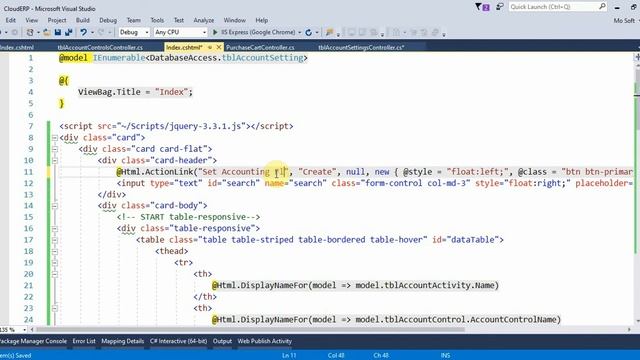Image resolution: width=640 pixels, height=360 pixels.
Task: Collapse the table-responsive div on line 16
Action: (x=55, y=229)
